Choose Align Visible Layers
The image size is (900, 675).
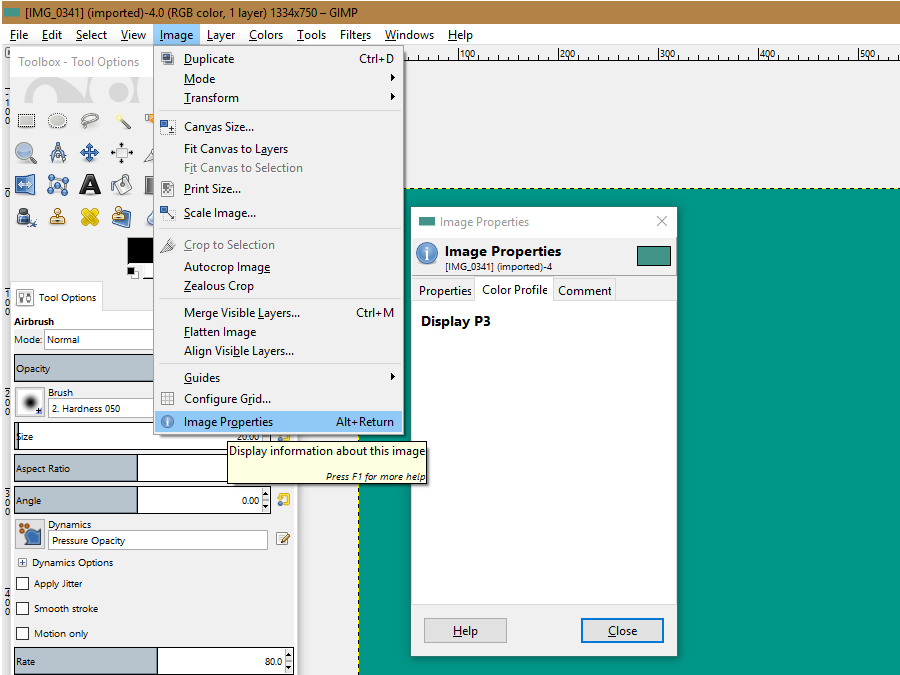[x=278, y=351]
